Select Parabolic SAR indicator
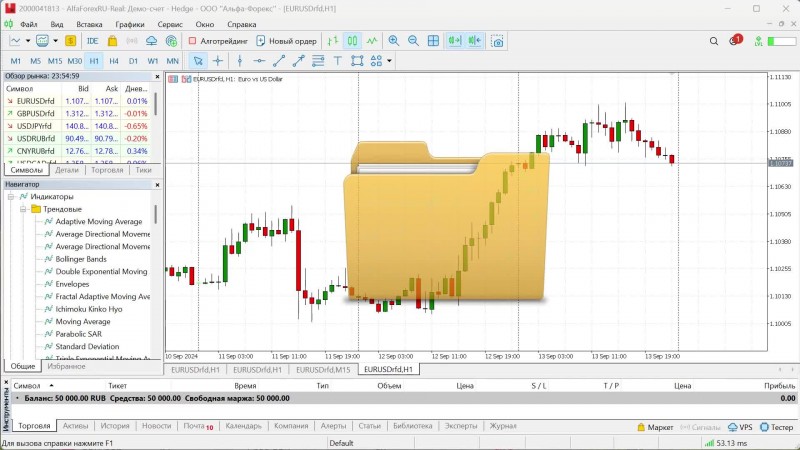800x450 pixels. point(79,334)
